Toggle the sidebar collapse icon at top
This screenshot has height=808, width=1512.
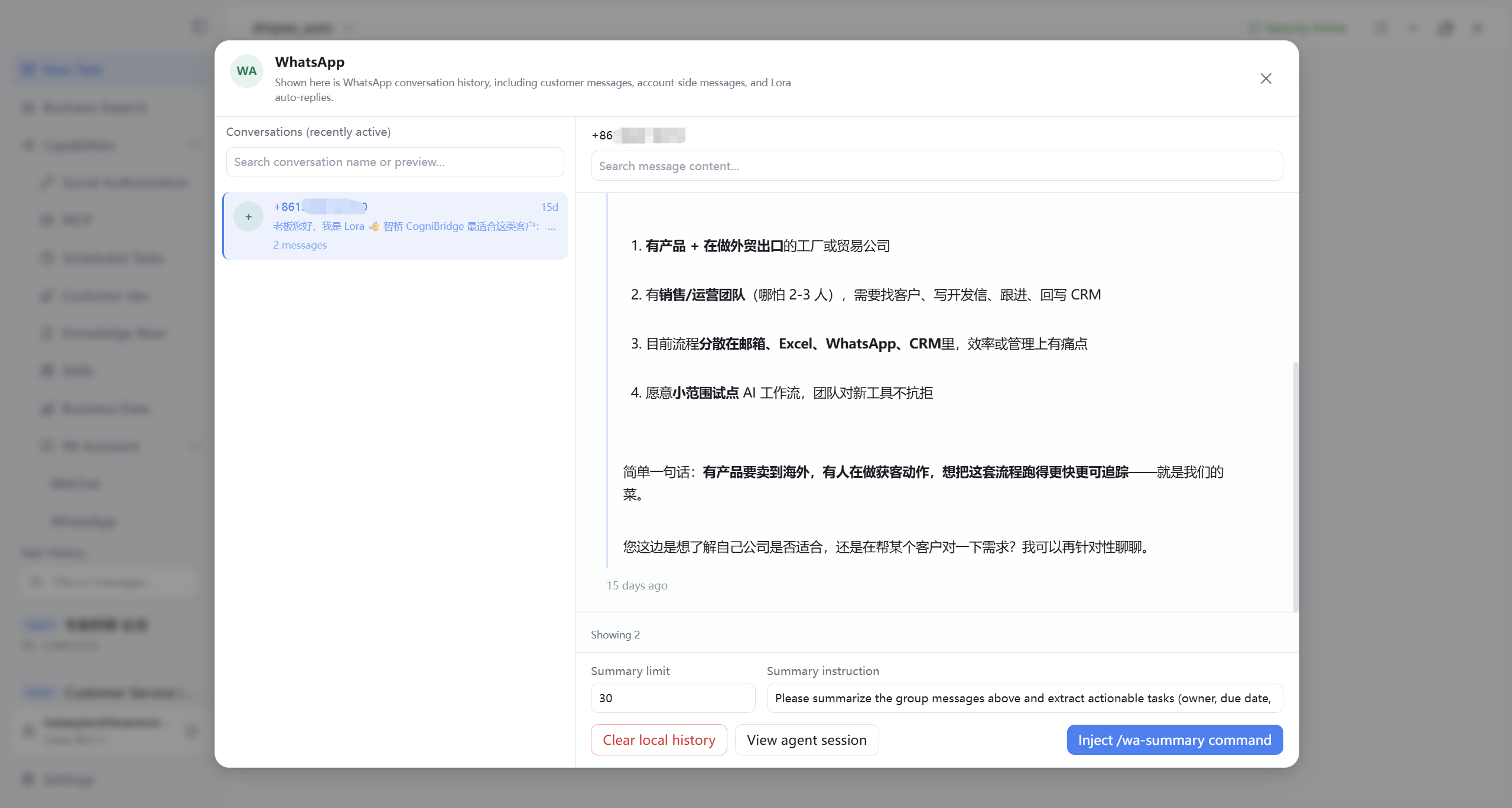click(x=200, y=27)
